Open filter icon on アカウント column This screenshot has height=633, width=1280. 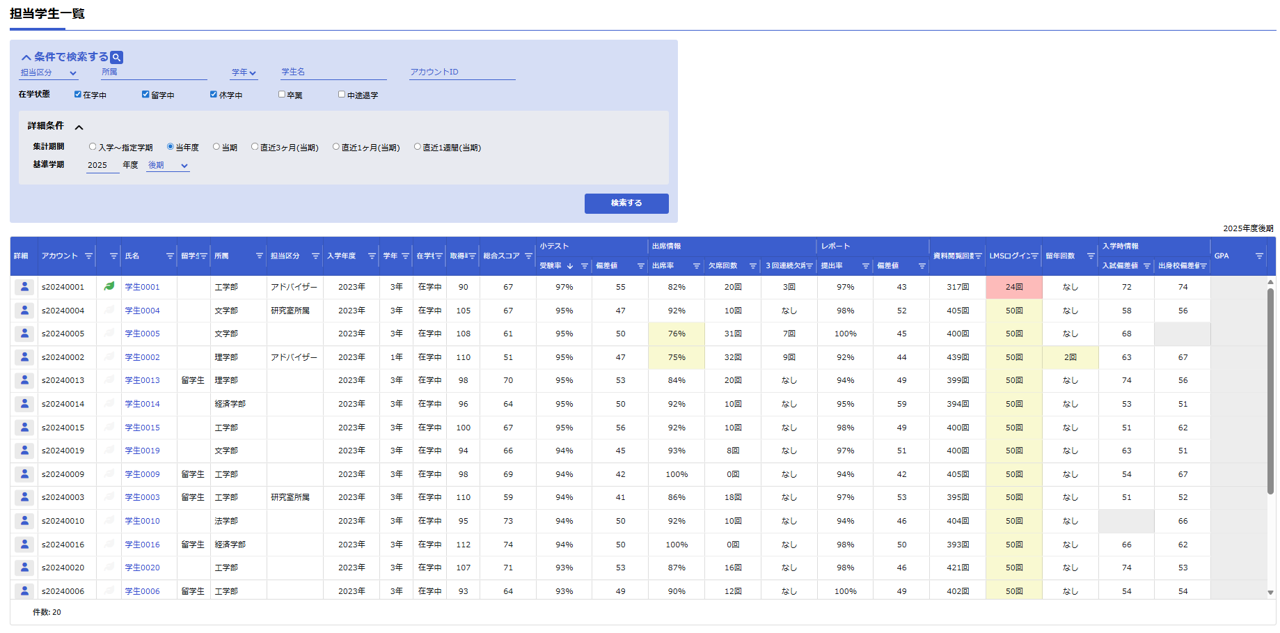(89, 256)
